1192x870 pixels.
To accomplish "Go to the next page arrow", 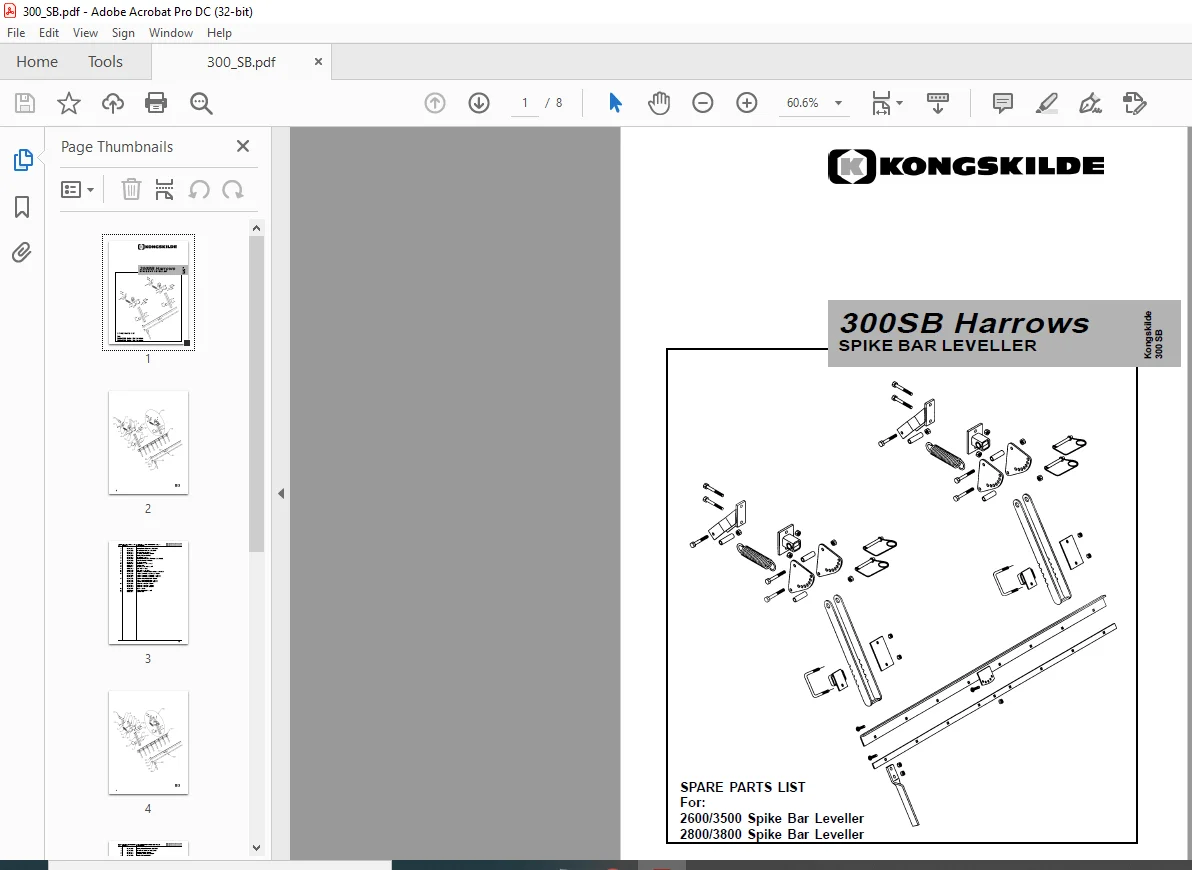I will pyautogui.click(x=479, y=103).
